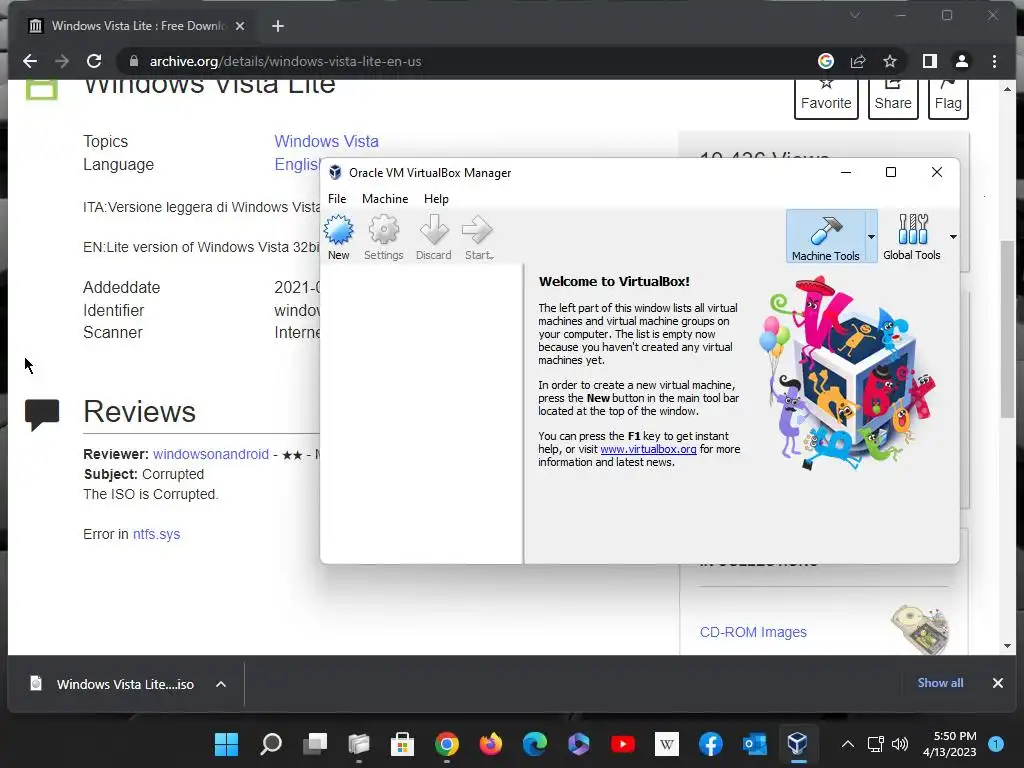The width and height of the screenshot is (1024, 768).
Task: Open a new Chrome tab
Action: tap(278, 26)
